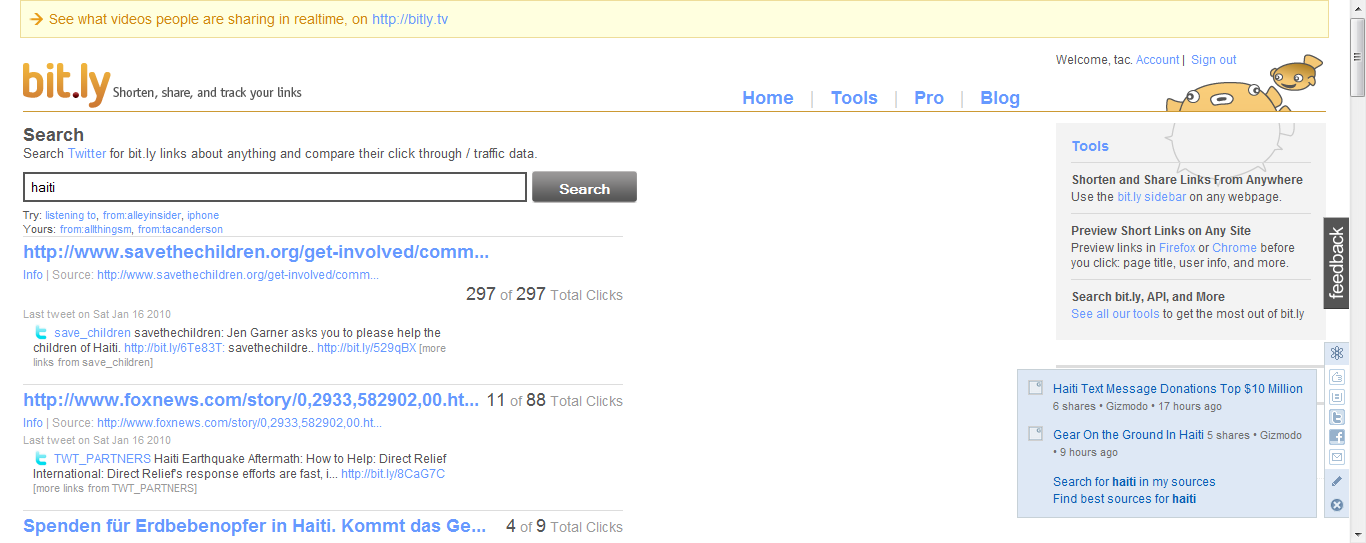Click the 4 of 9 Total Clicks count
Image resolution: width=1366 pixels, height=543 pixels.
click(564, 526)
